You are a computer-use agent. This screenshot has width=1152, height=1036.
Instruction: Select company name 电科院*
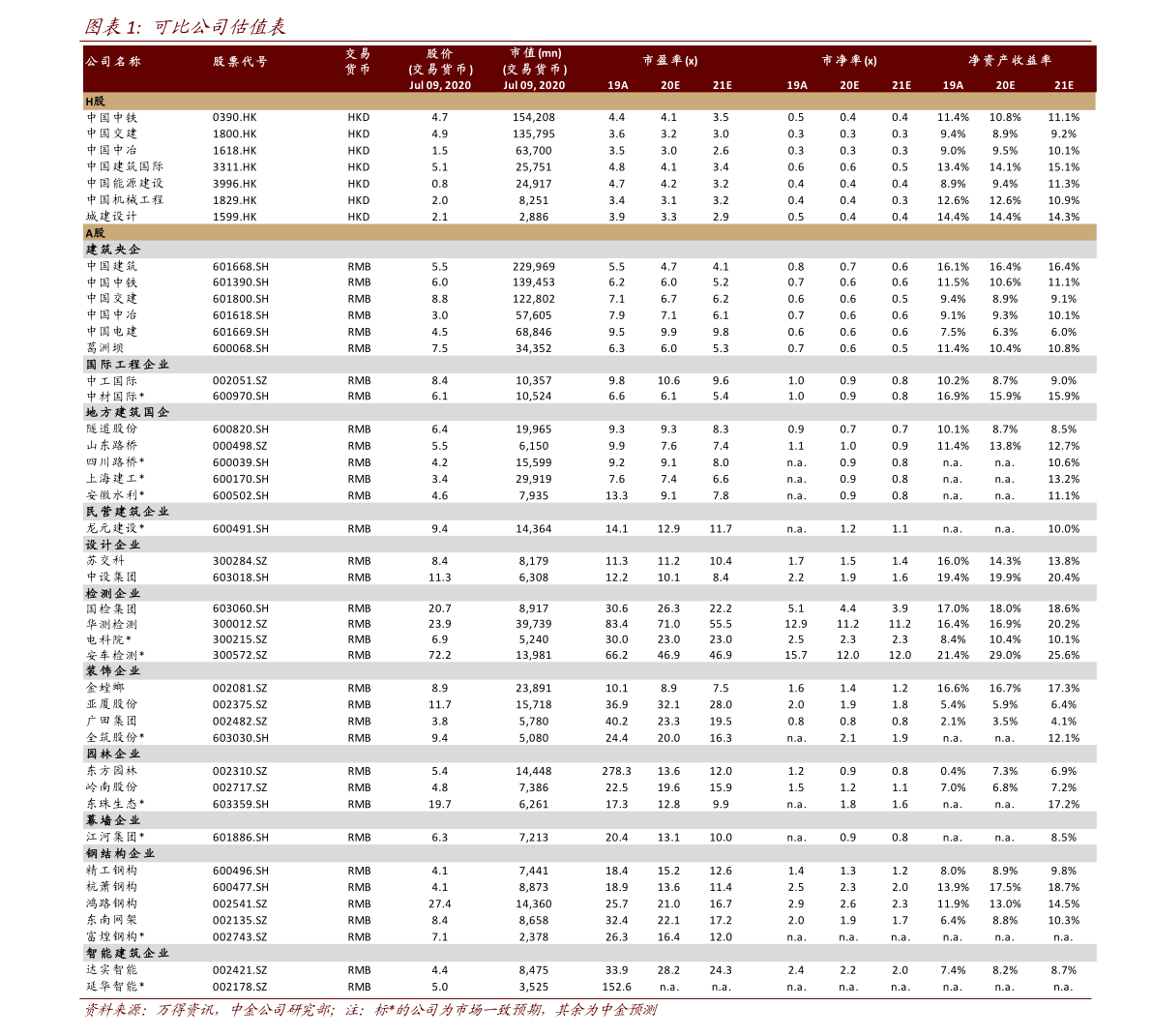click(x=108, y=639)
